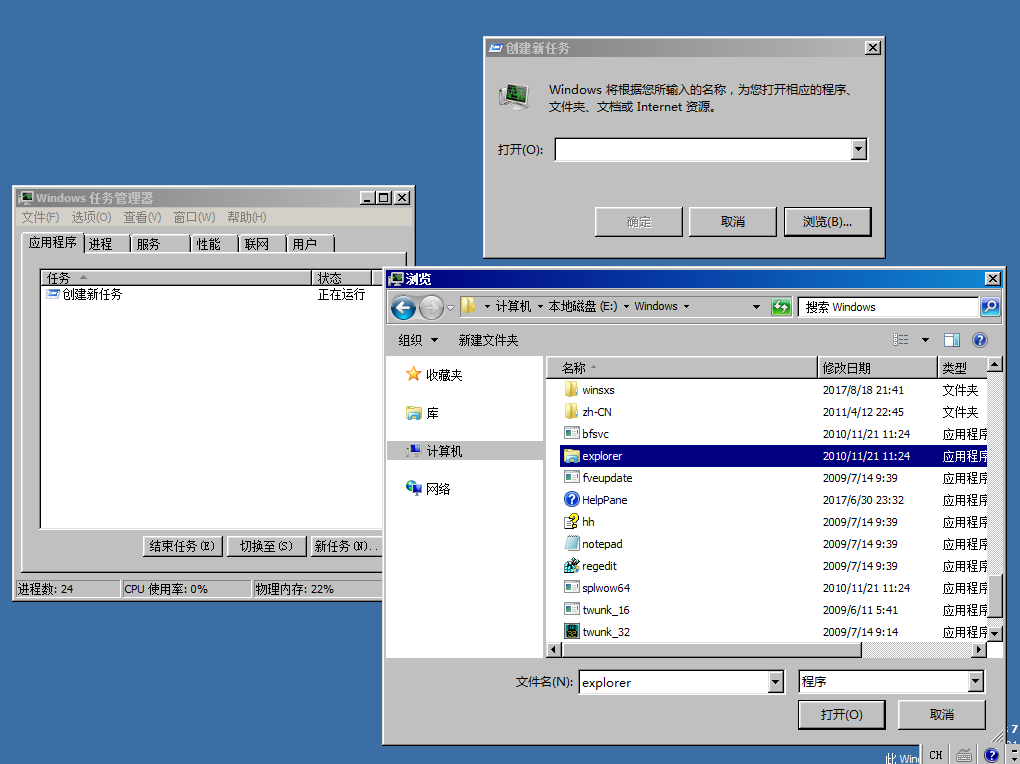Click the 新任务 button in Task Manager

(347, 546)
